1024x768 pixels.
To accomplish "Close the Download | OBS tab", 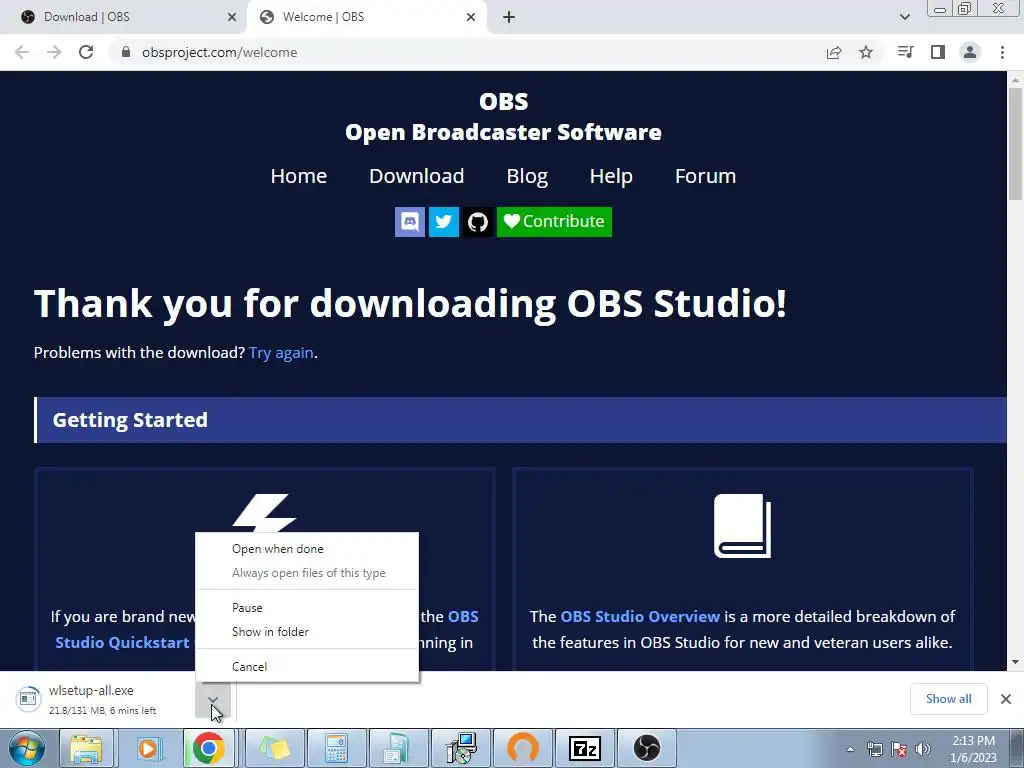I will coord(232,18).
